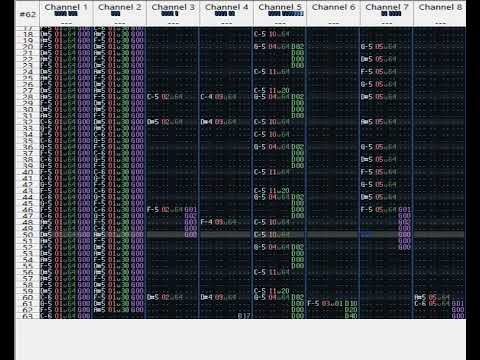The height and width of the screenshot is (360, 480).
Task: Select the D40 effect on row 63 in Channel 6
Action: pos(351,316)
